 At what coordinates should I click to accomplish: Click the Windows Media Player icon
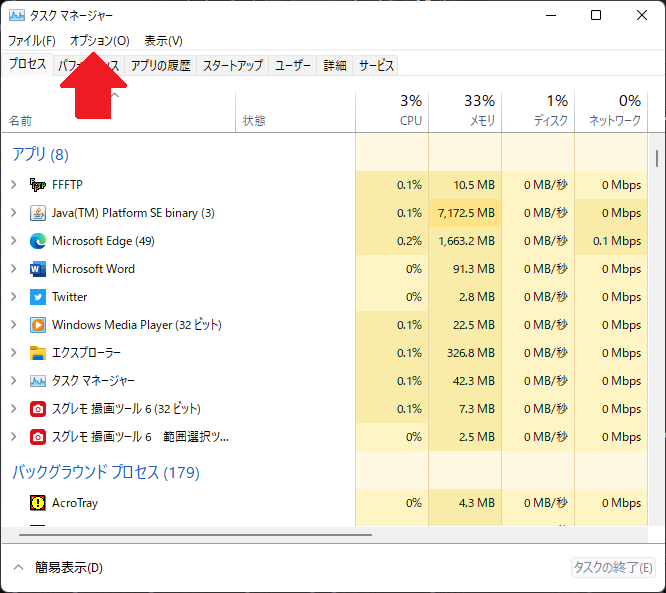[38, 325]
